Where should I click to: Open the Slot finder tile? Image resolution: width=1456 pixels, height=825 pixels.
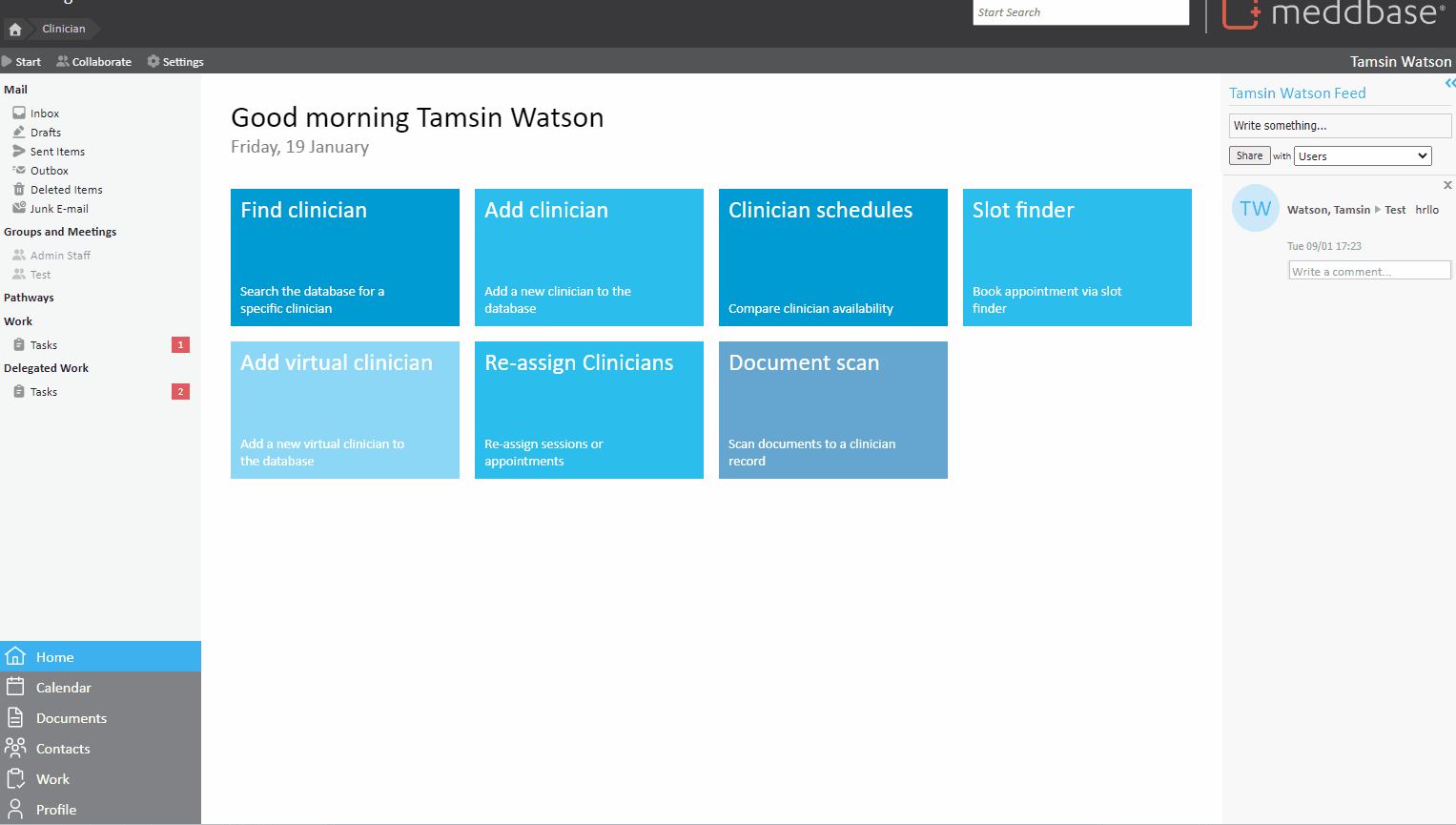tap(1077, 258)
